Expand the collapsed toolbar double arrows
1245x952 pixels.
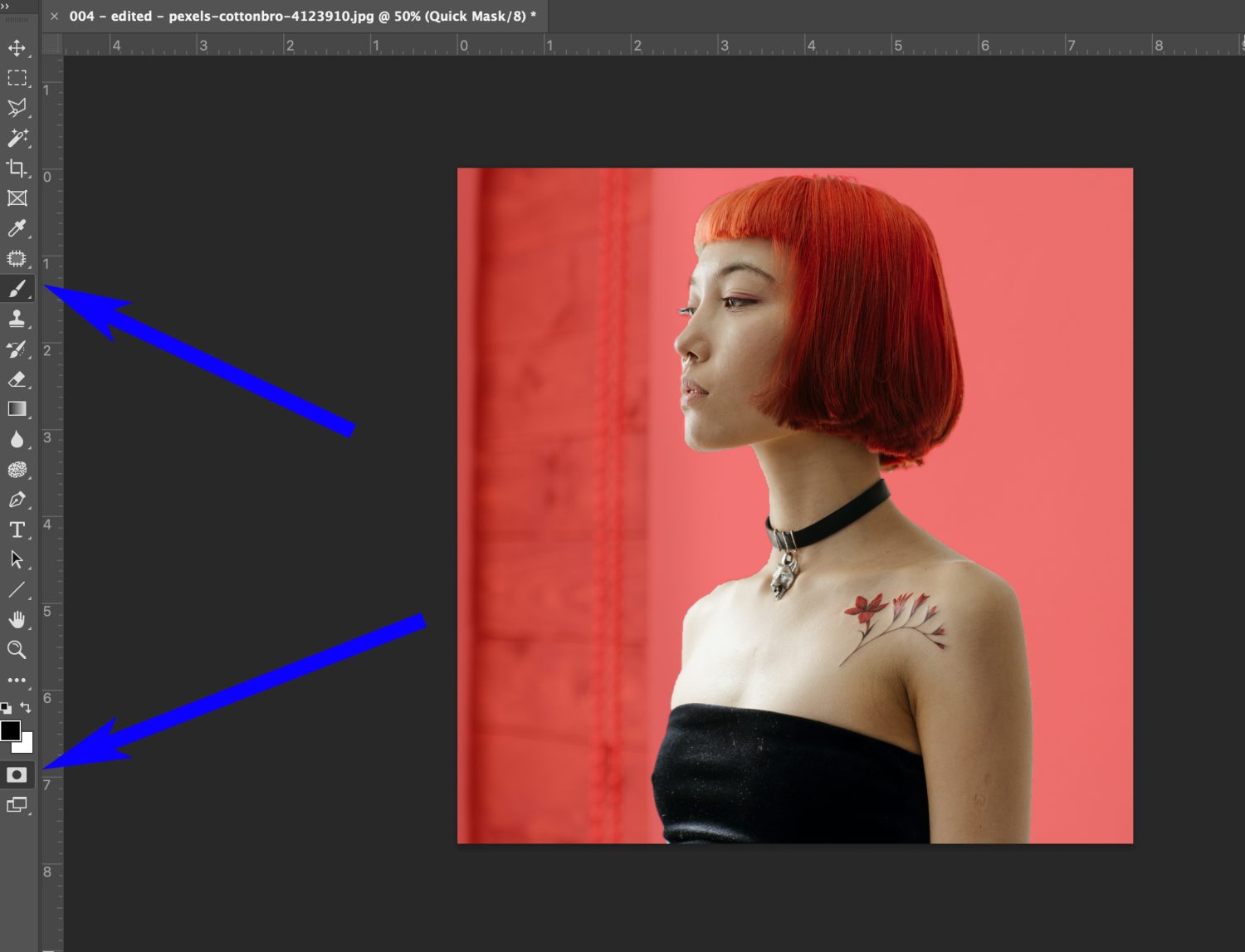[5, 6]
